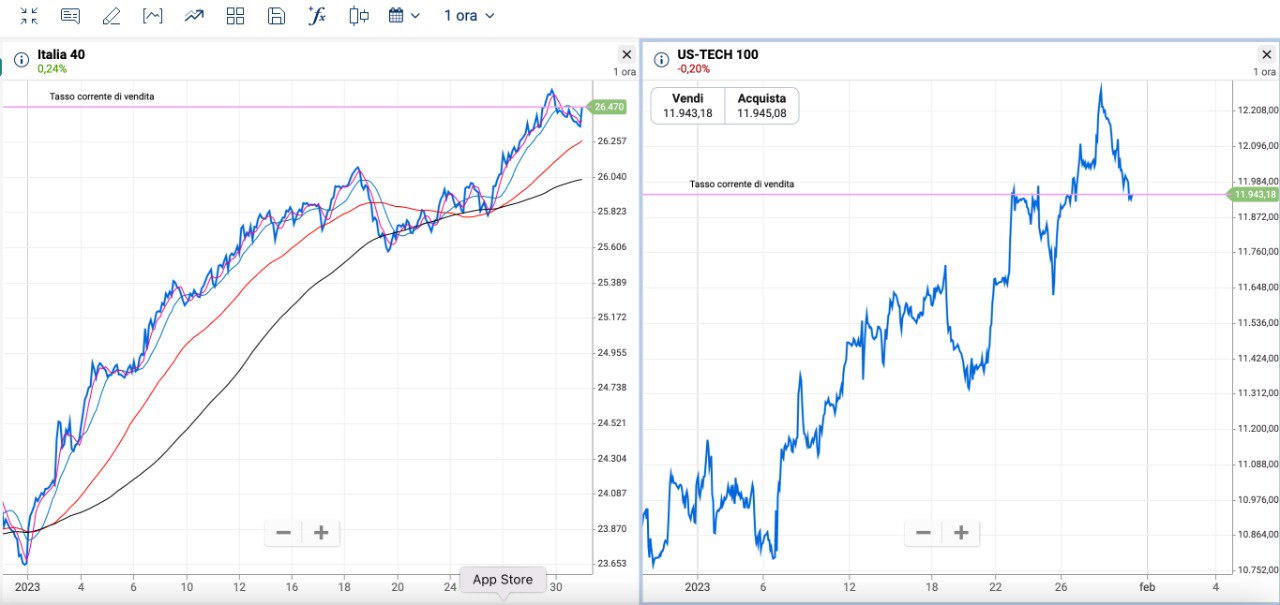Viewport: 1280px width, 605px height.
Task: Click the rising trend arrow icon
Action: coord(194,16)
